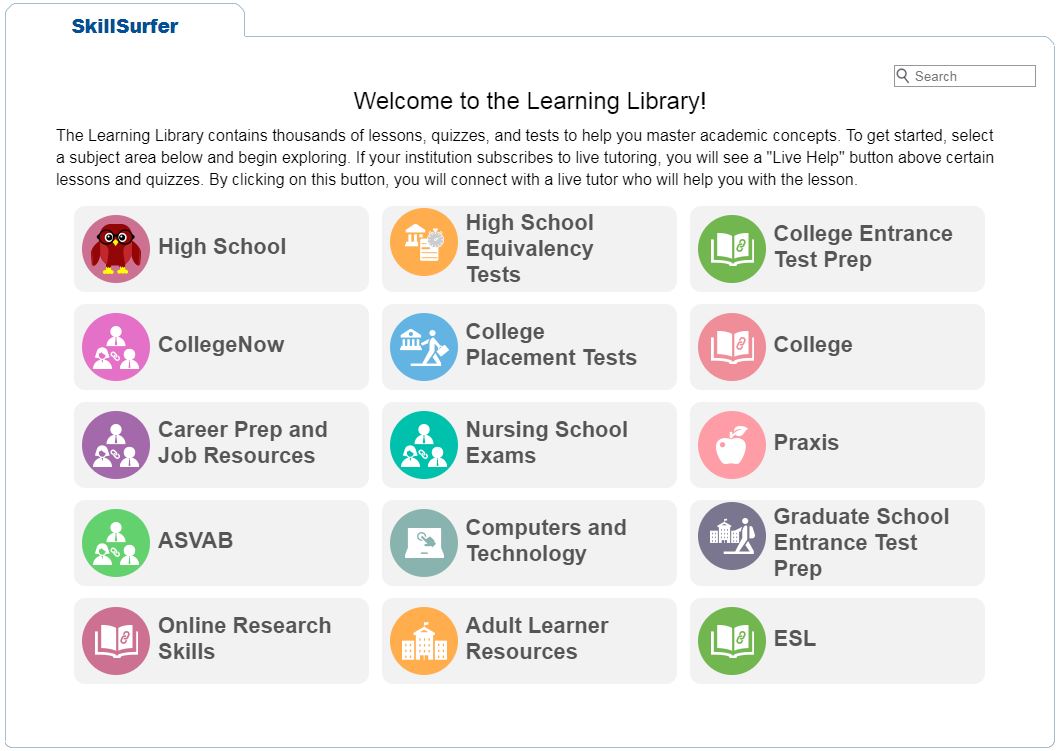Click the apple icon for Praxis
The image size is (1057, 751).
[732, 445]
